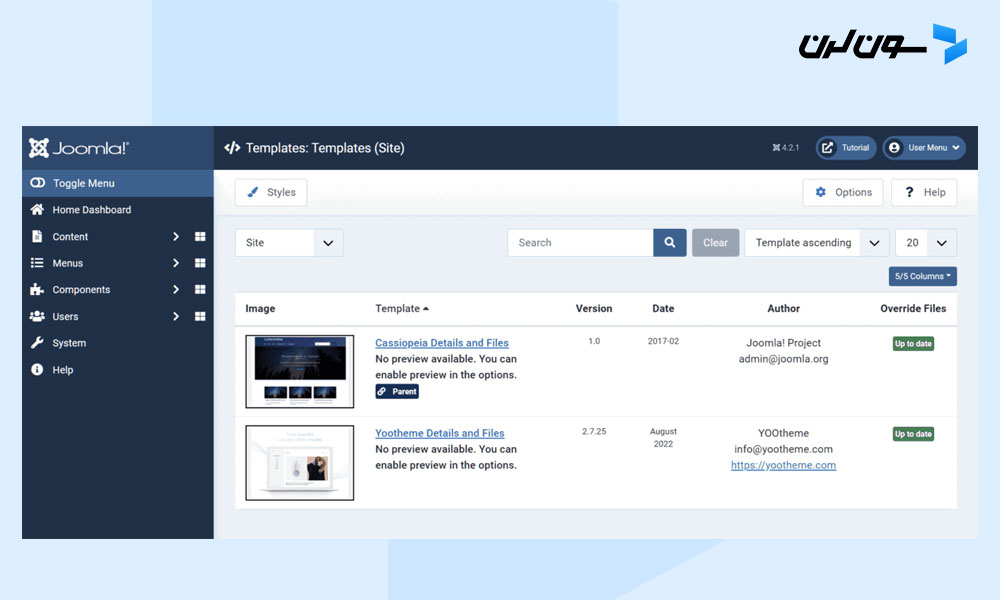Click the 2017-02 date cell
Screen dimensions: 1000x600
coord(663,341)
